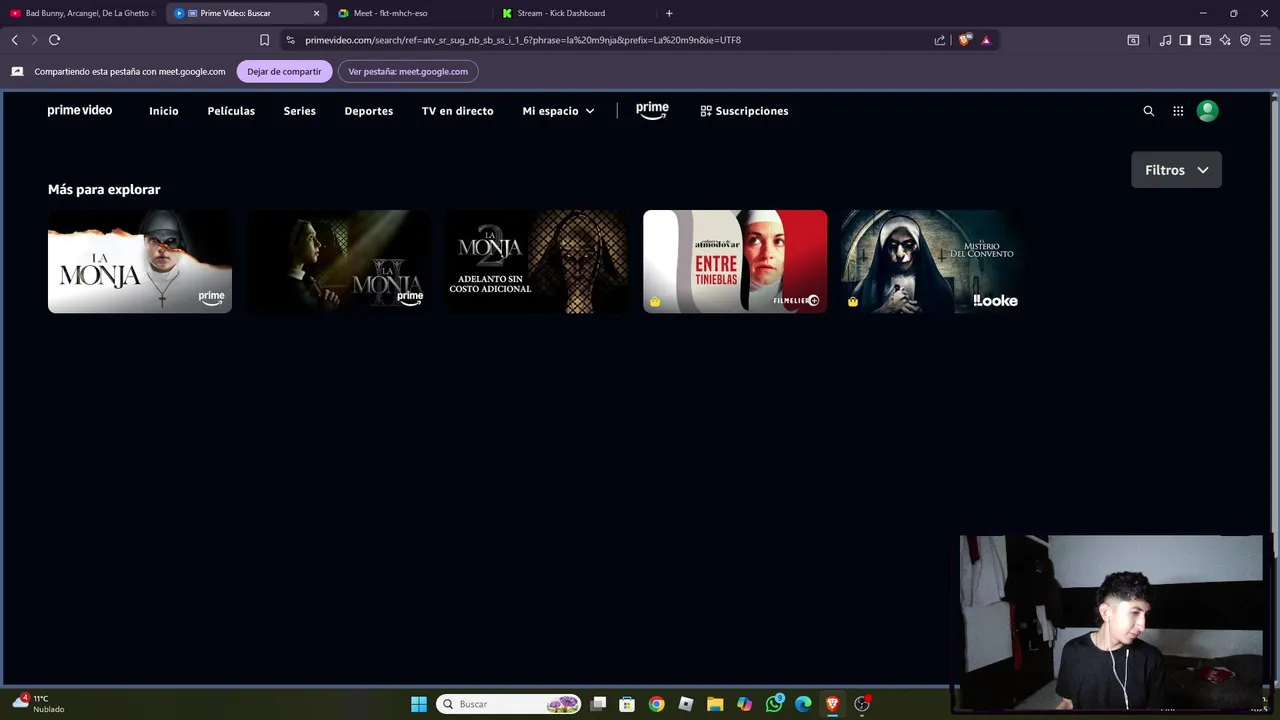Open Roblox from the taskbar
The image size is (1280, 720).
pyautogui.click(x=686, y=704)
